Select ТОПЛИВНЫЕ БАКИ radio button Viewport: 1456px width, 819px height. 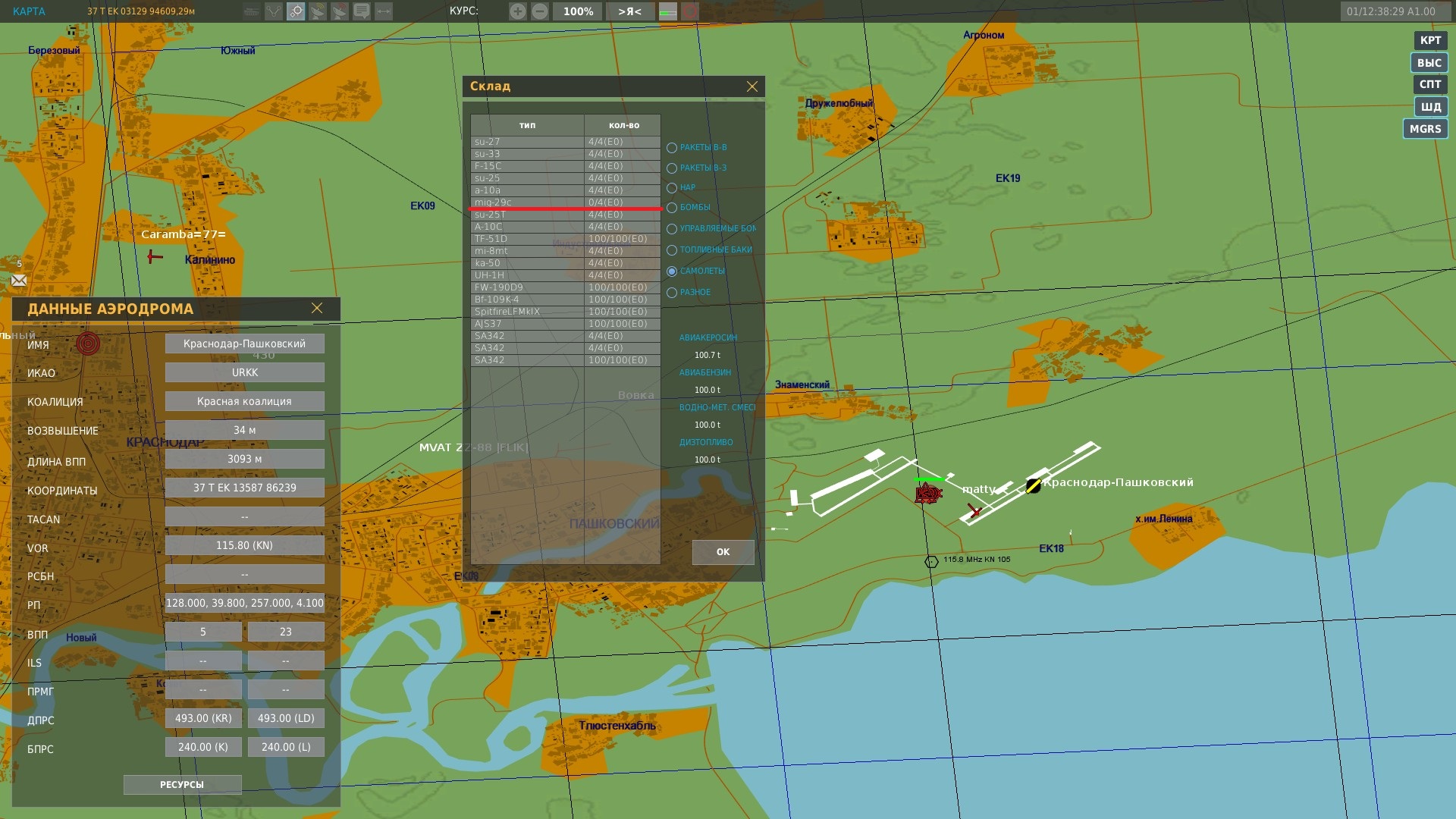[x=672, y=250]
